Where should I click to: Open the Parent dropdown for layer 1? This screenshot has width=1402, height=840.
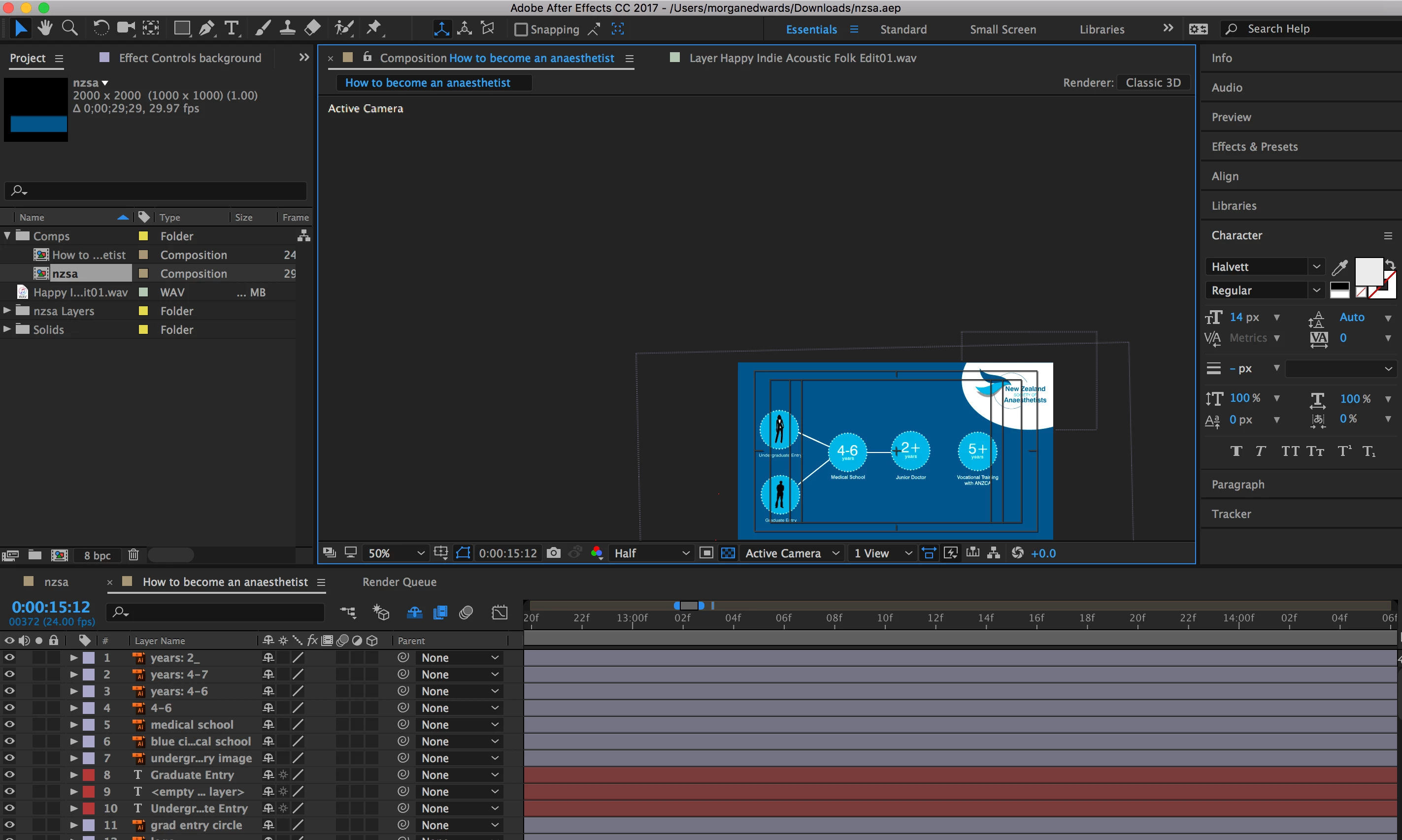(x=459, y=658)
